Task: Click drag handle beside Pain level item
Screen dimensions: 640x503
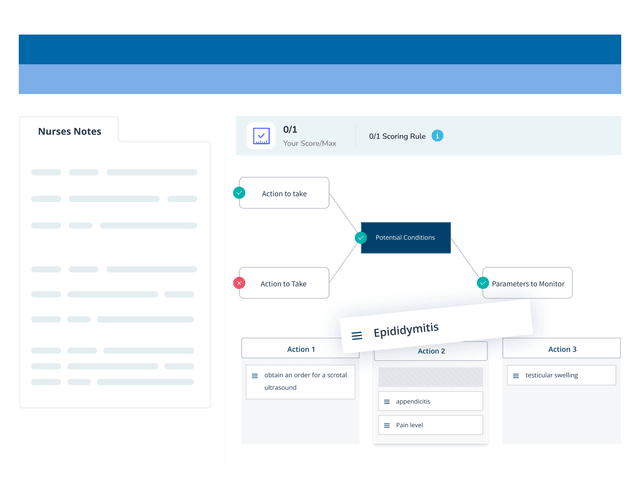Action: coord(386,425)
